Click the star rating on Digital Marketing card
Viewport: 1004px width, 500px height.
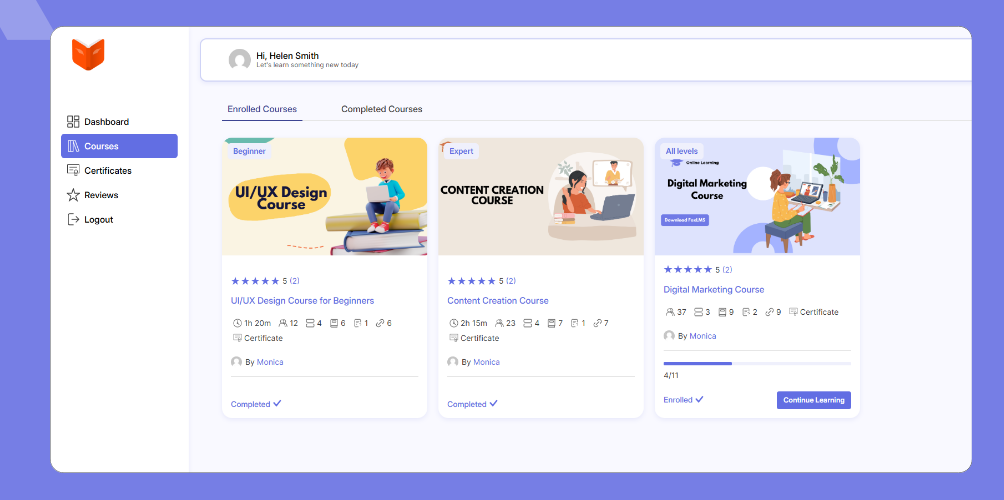click(x=688, y=270)
